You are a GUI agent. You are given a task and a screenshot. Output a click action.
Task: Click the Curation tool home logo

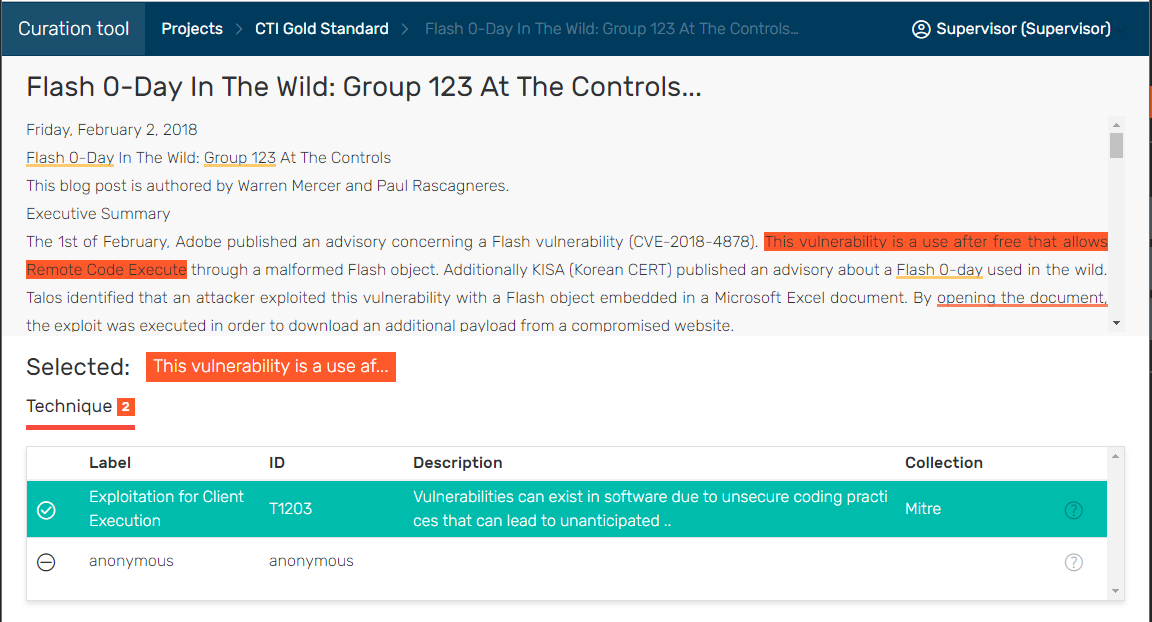(73, 29)
